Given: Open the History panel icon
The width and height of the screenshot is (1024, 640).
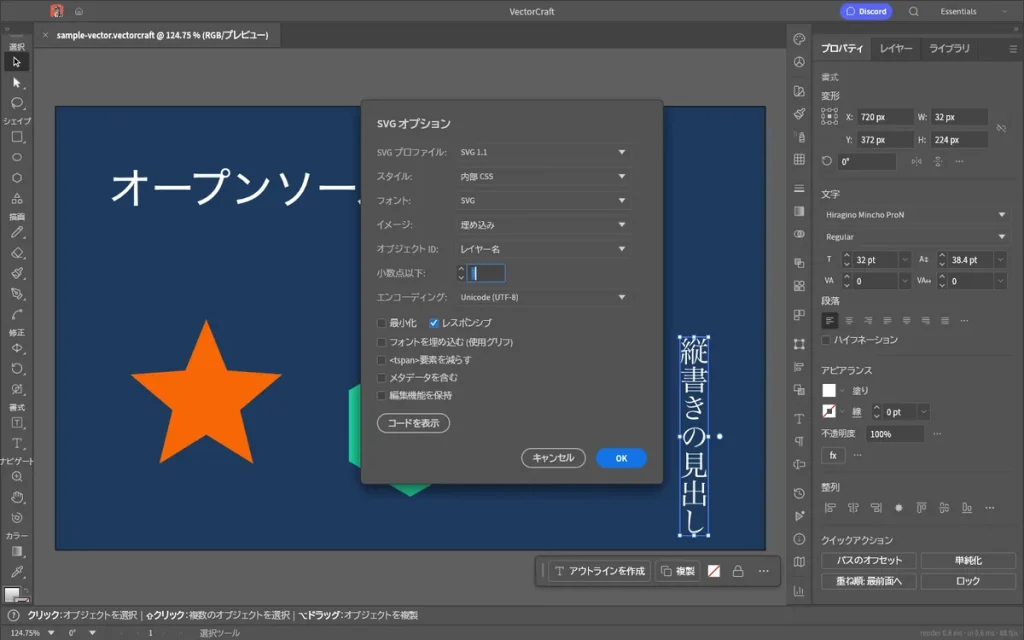Looking at the screenshot, I should point(799,493).
